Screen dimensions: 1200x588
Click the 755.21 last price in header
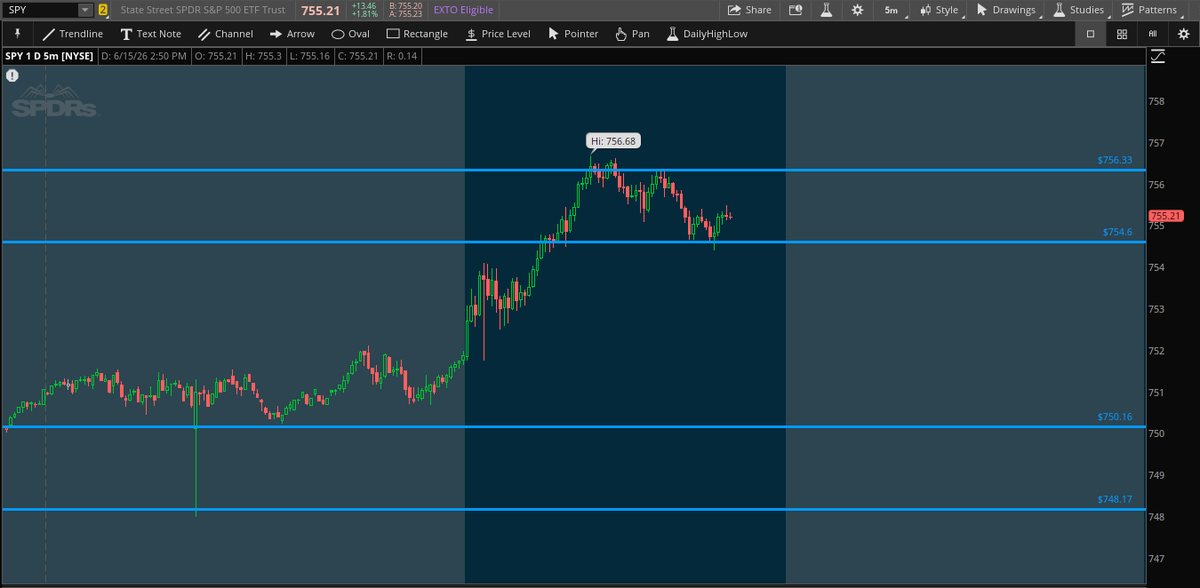[323, 10]
